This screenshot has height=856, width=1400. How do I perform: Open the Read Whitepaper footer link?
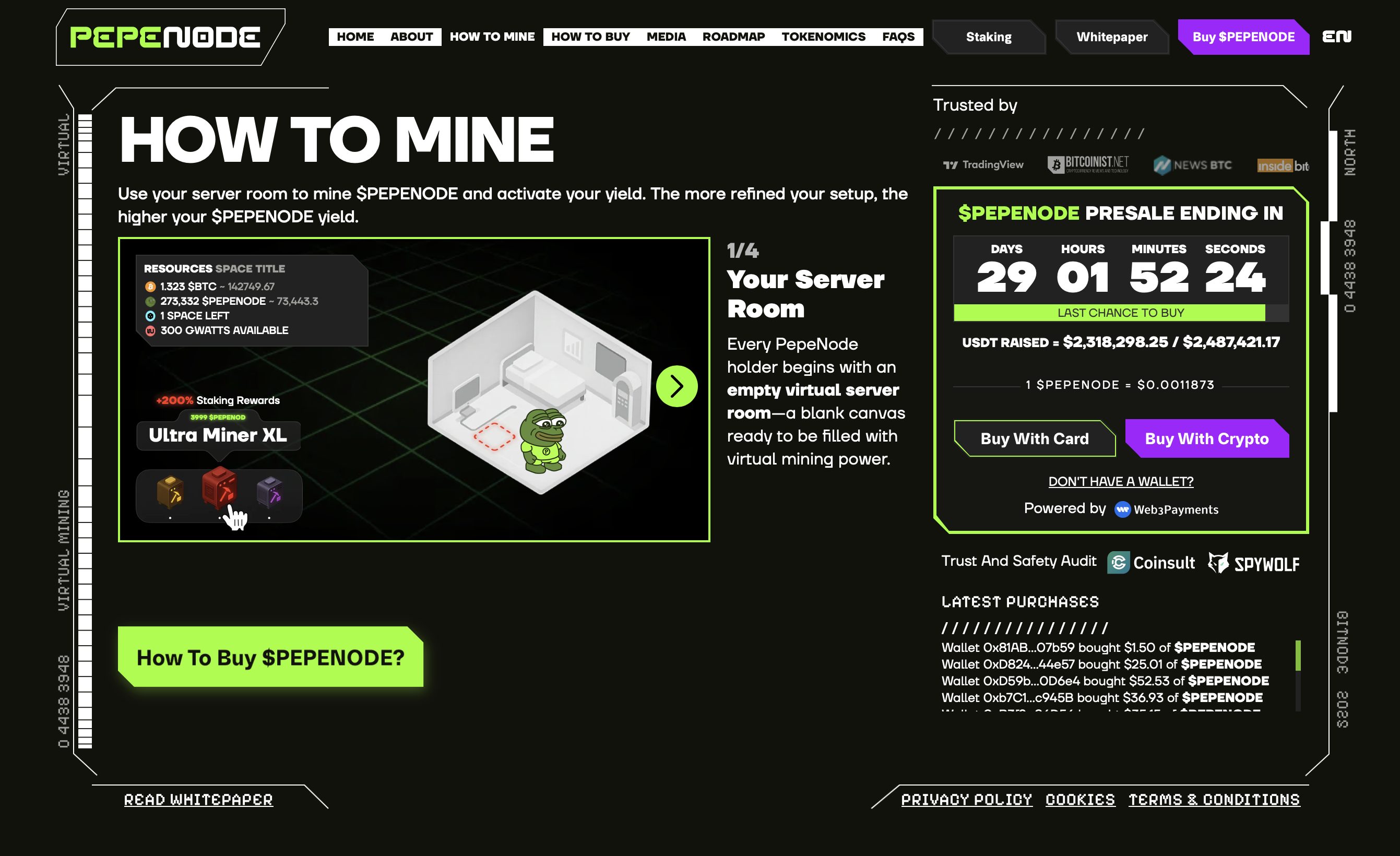[198, 800]
